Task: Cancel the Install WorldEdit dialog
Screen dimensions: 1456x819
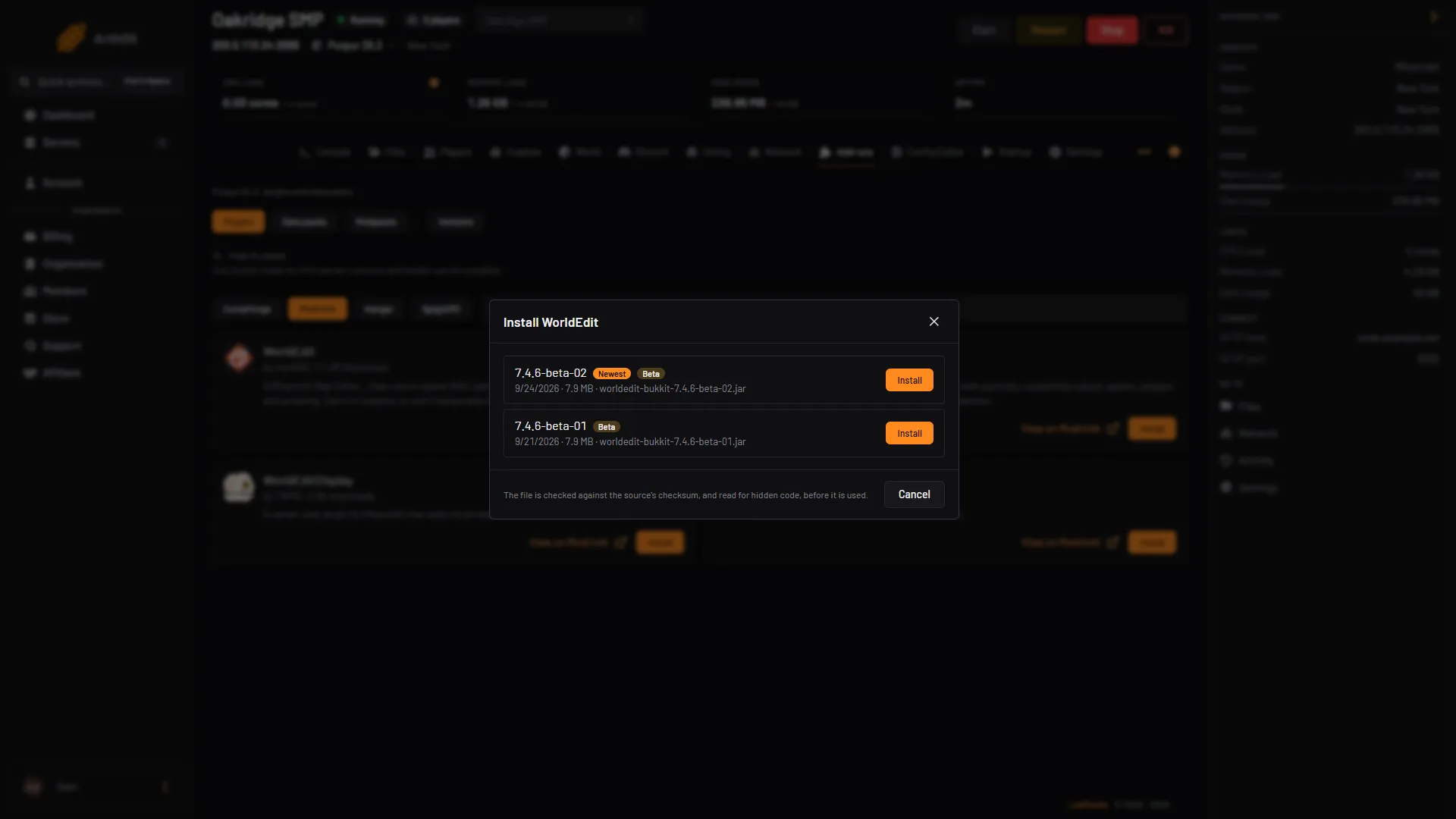Action: click(x=914, y=494)
